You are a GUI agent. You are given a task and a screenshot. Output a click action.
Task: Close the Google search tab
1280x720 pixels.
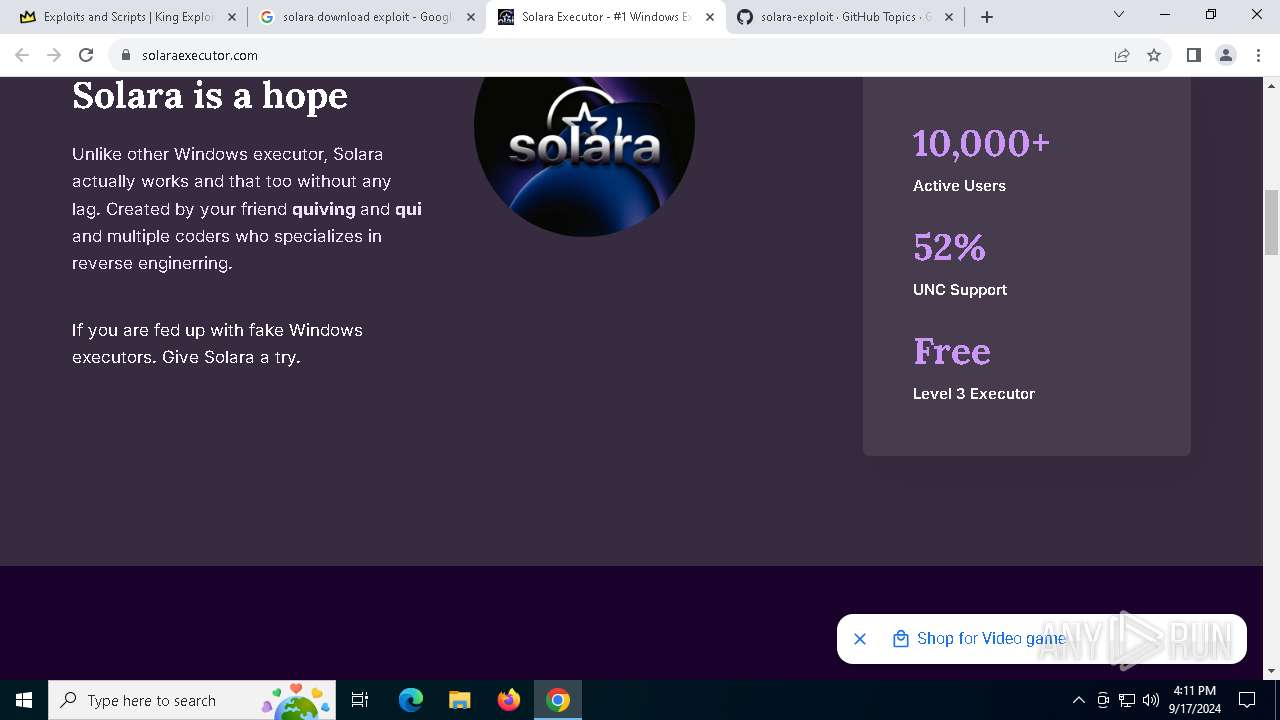pos(471,17)
